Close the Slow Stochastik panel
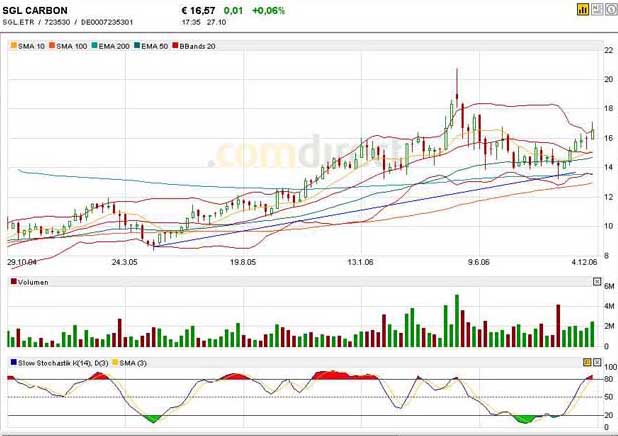 click(597, 362)
